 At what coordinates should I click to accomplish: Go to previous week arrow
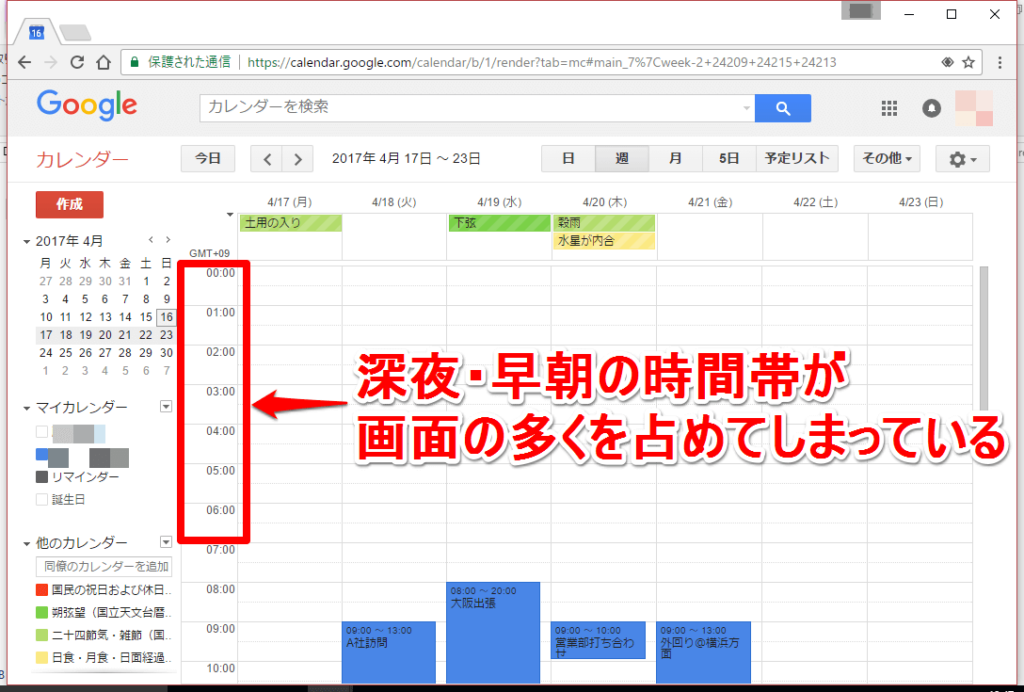[267, 159]
